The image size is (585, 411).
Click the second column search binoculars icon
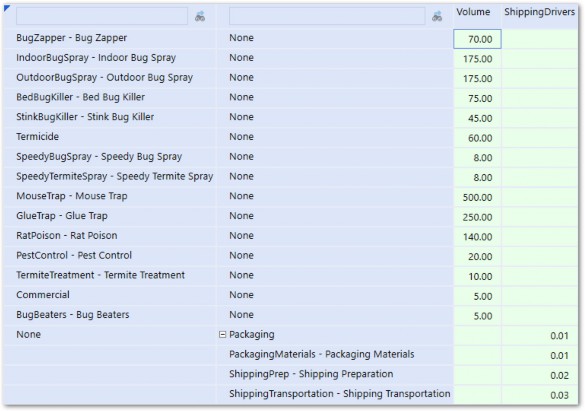437,16
